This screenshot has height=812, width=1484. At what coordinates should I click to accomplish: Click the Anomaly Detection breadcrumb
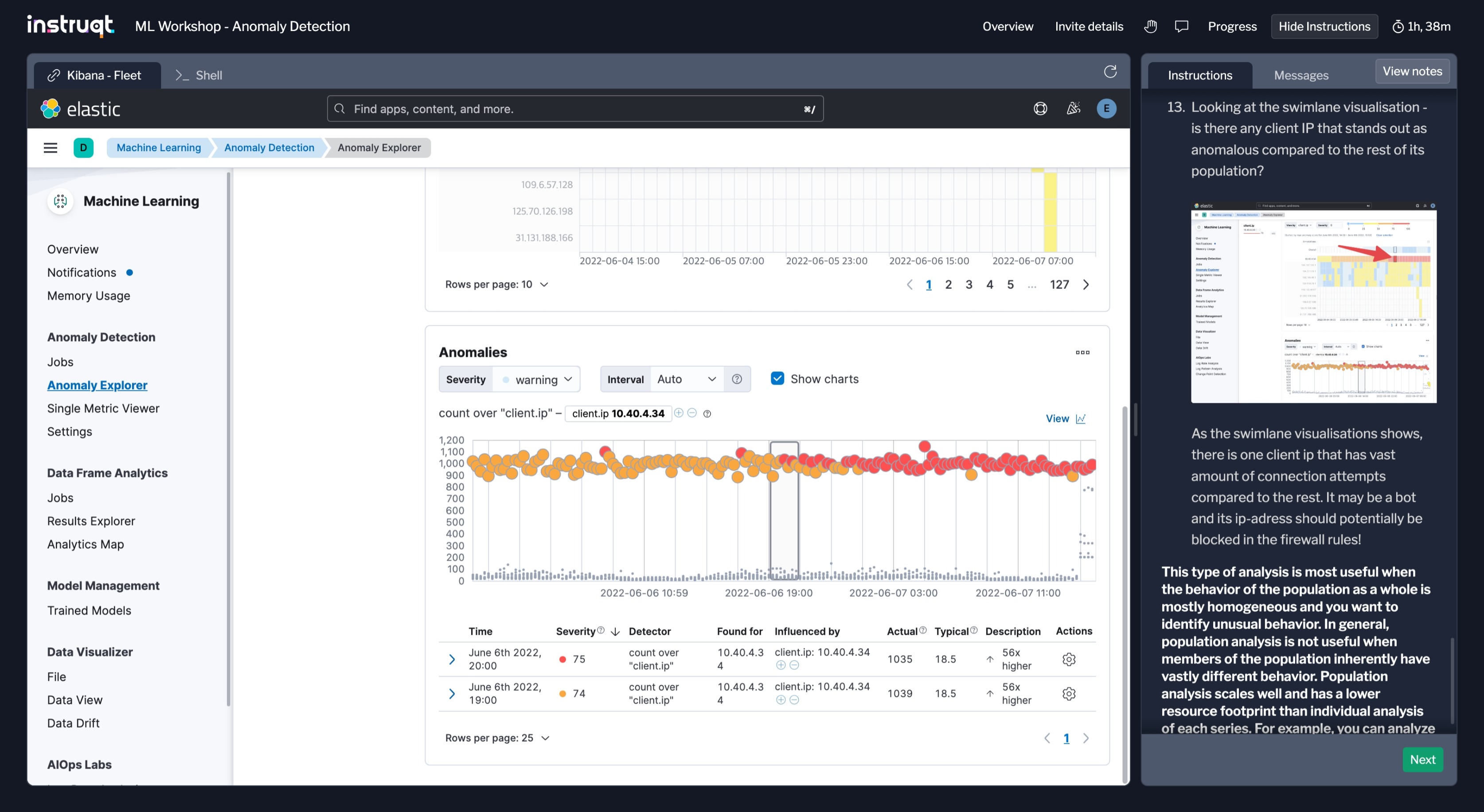[x=269, y=148]
